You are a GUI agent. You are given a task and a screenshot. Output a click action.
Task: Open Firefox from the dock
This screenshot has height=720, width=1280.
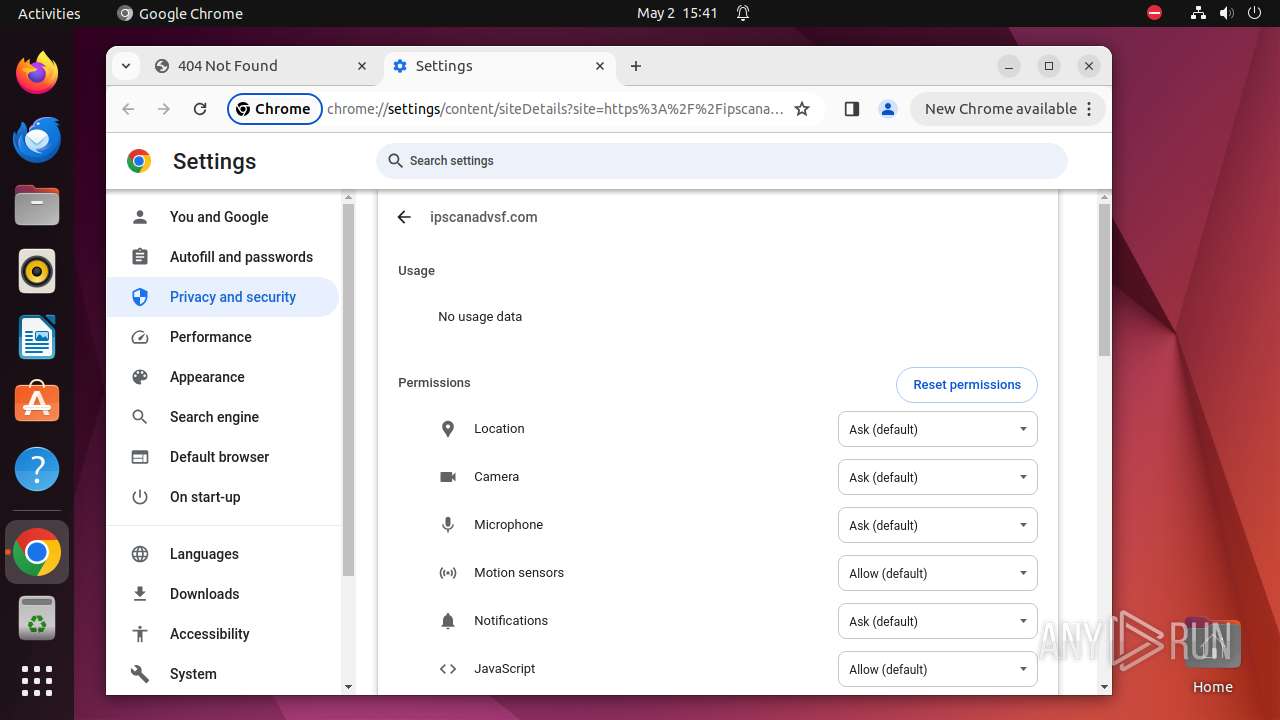(x=37, y=73)
